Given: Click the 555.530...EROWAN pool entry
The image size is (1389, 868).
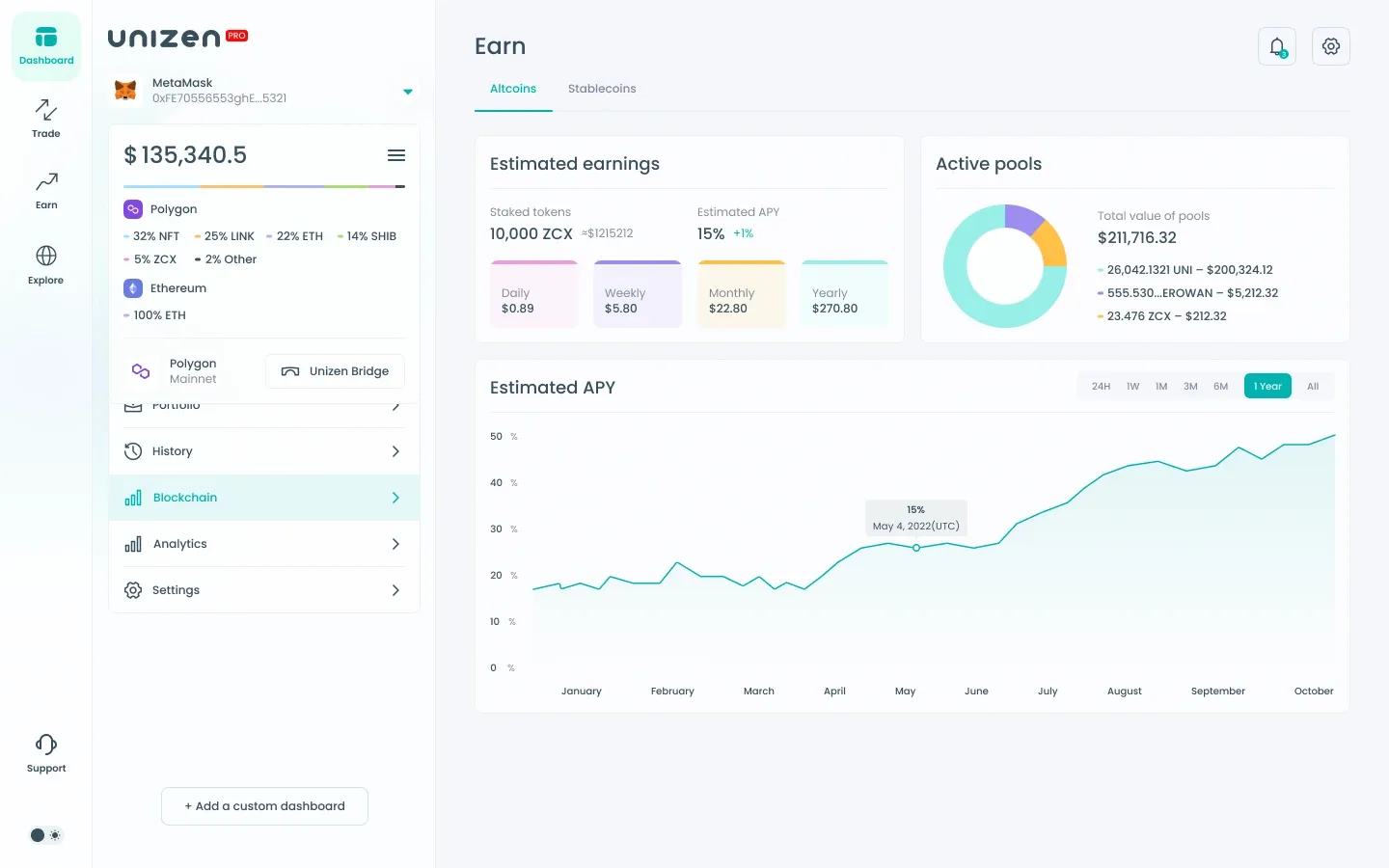Looking at the screenshot, I should [1188, 293].
